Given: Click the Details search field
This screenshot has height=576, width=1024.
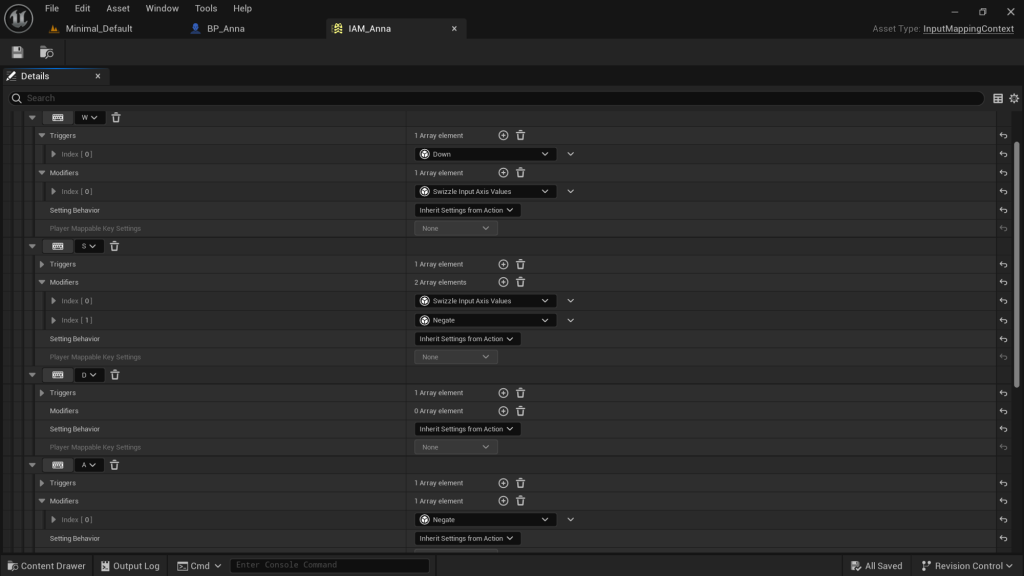Looking at the screenshot, I should click(500, 98).
